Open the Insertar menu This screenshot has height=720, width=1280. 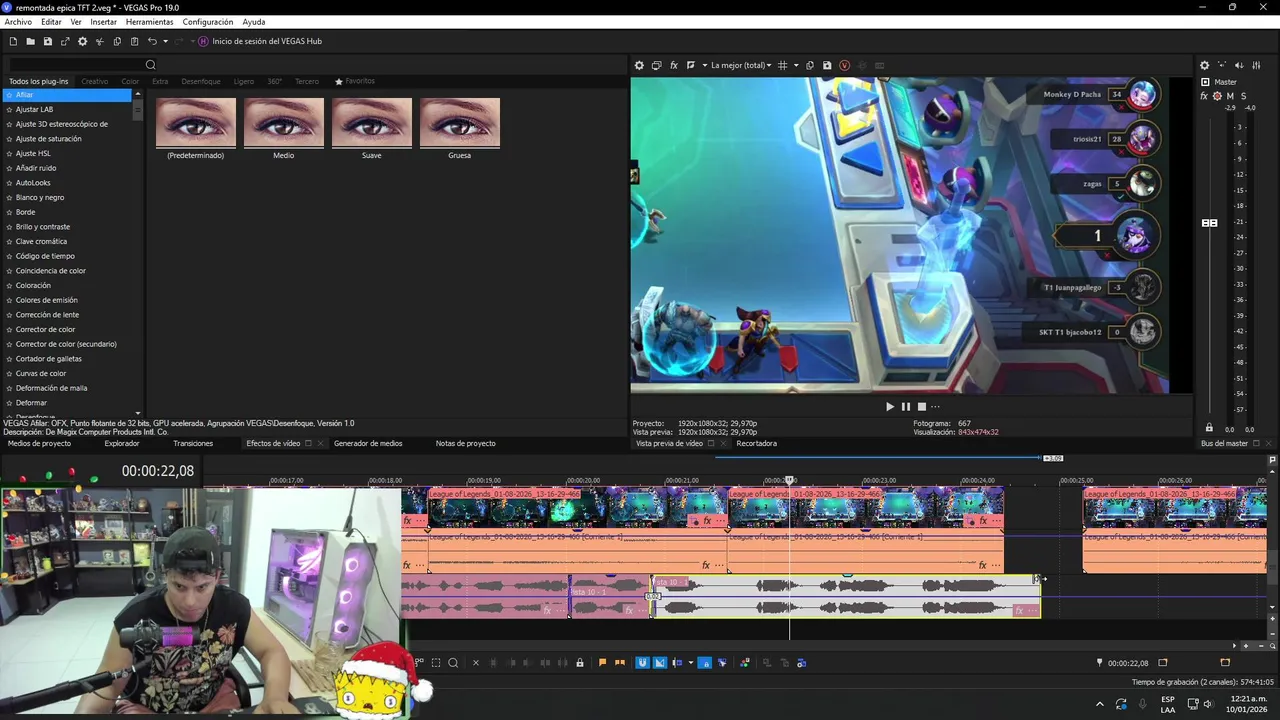click(x=103, y=22)
